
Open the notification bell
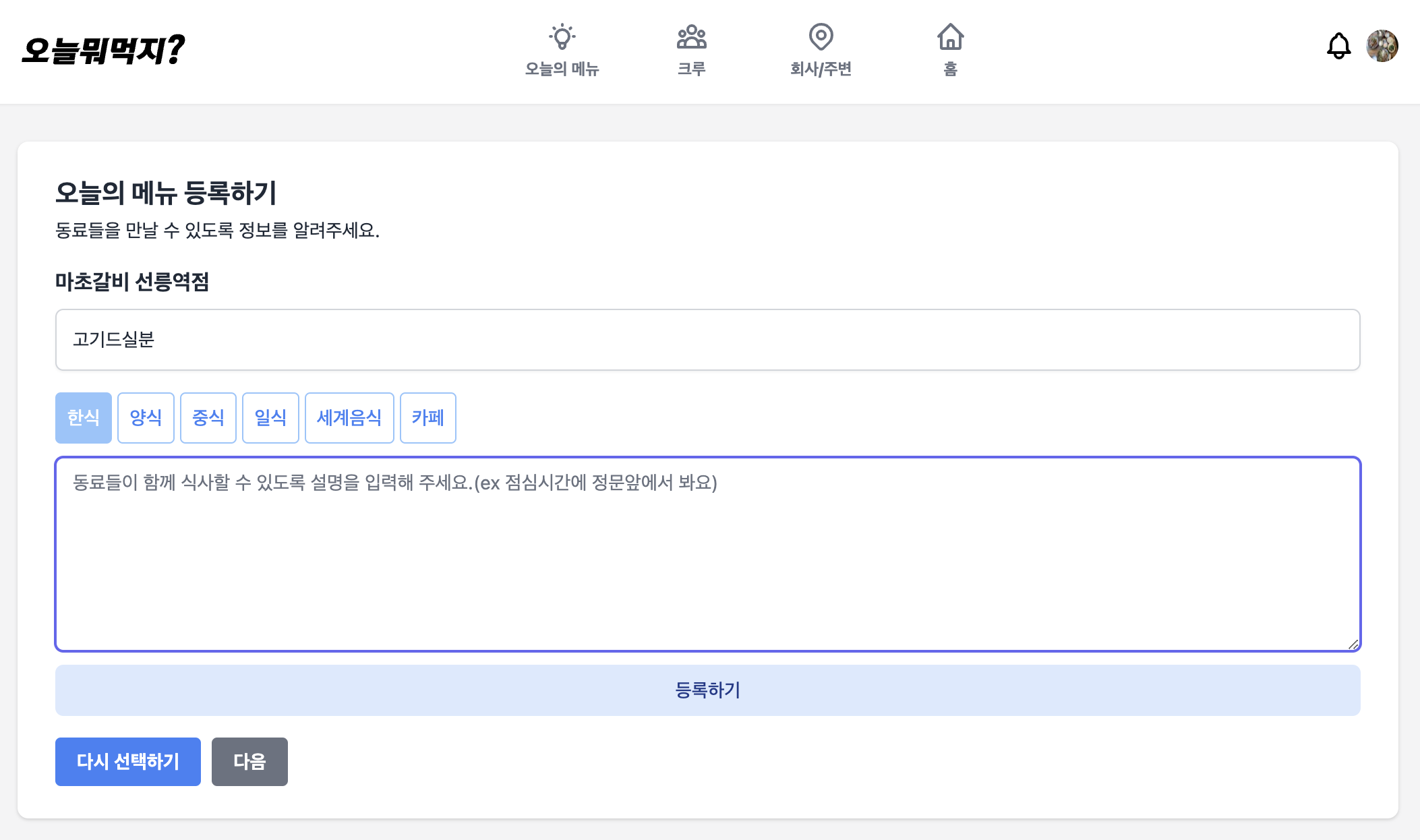(1338, 46)
